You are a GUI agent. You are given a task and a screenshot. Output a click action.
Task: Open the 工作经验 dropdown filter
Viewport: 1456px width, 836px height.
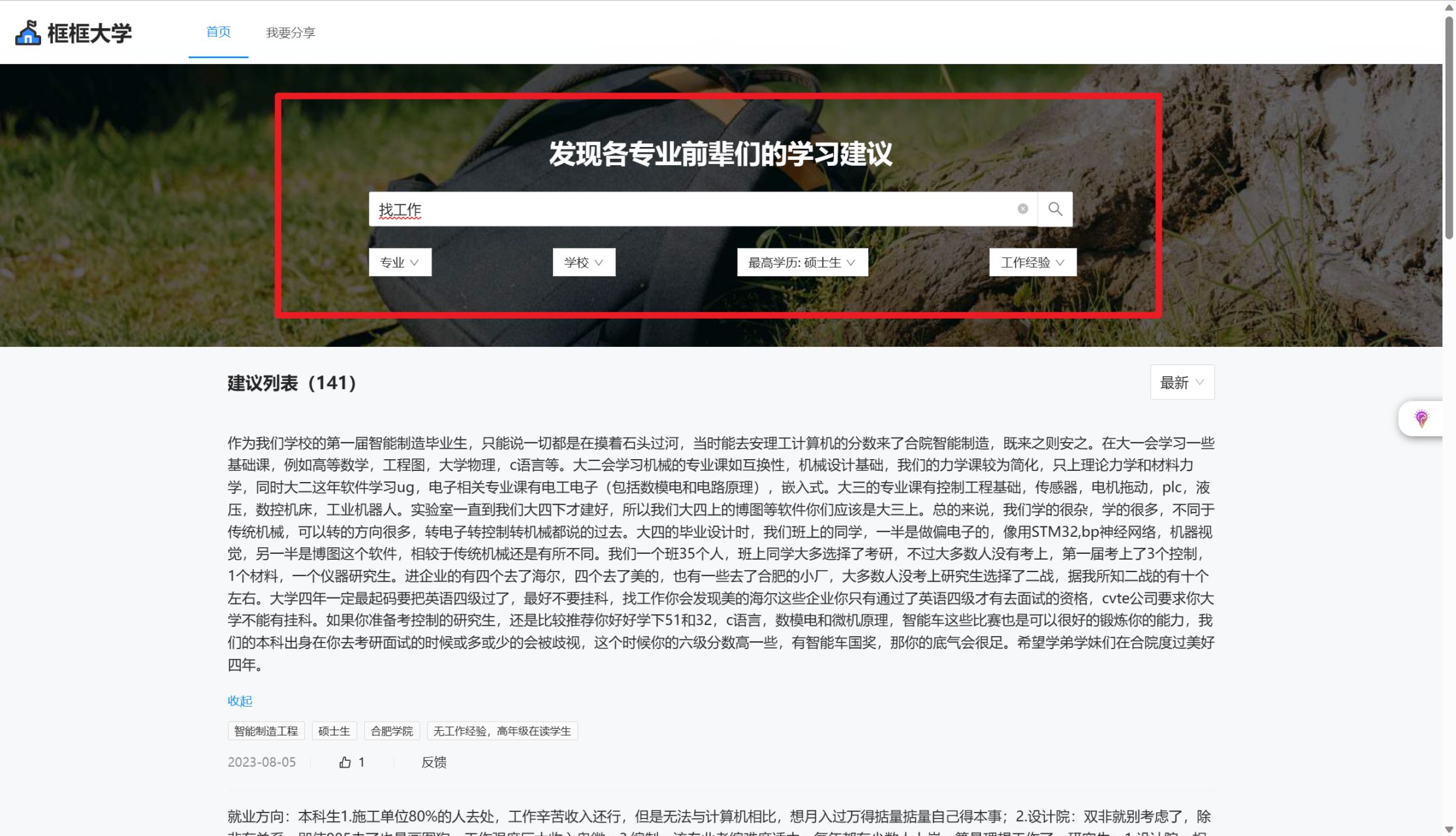pyautogui.click(x=1032, y=263)
